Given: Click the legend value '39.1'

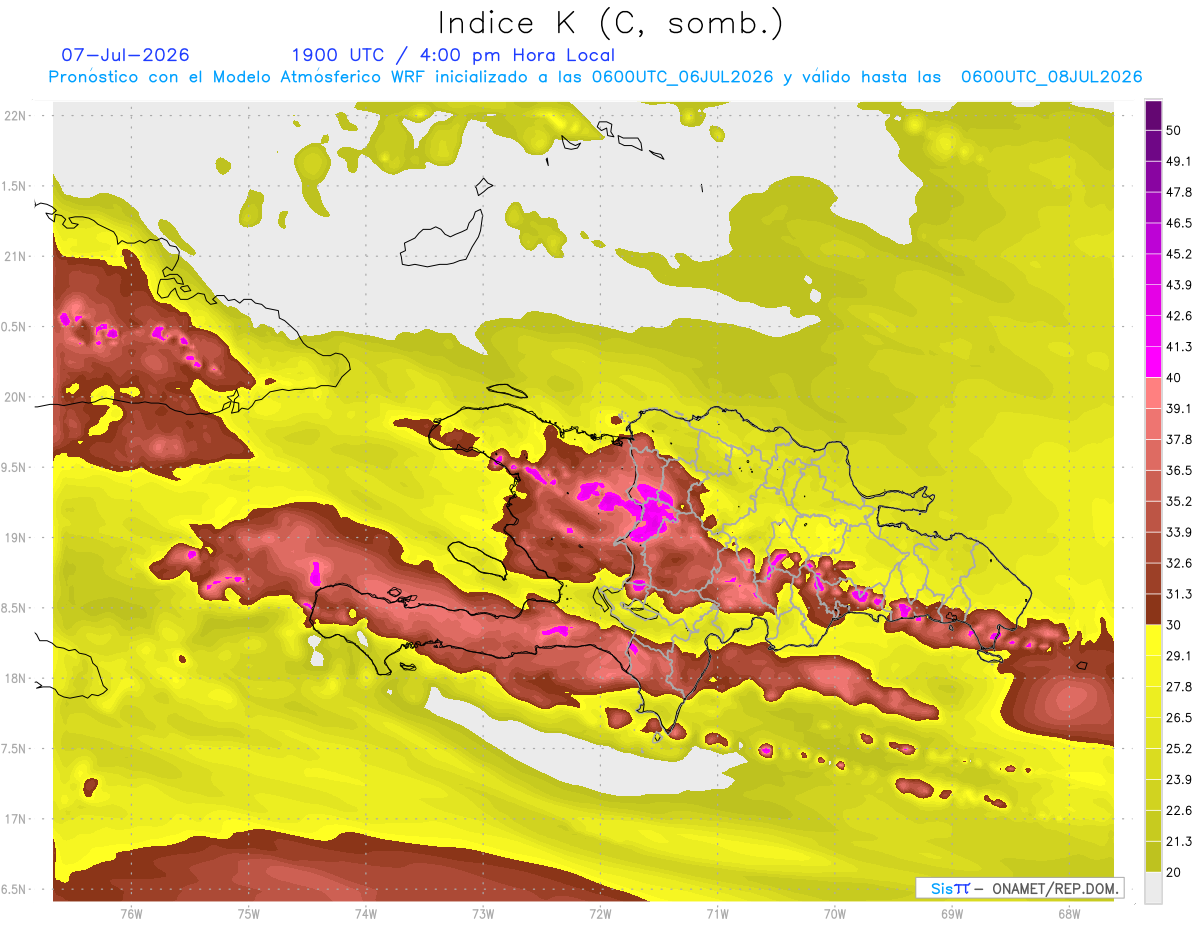Looking at the screenshot, I should [x=1179, y=408].
